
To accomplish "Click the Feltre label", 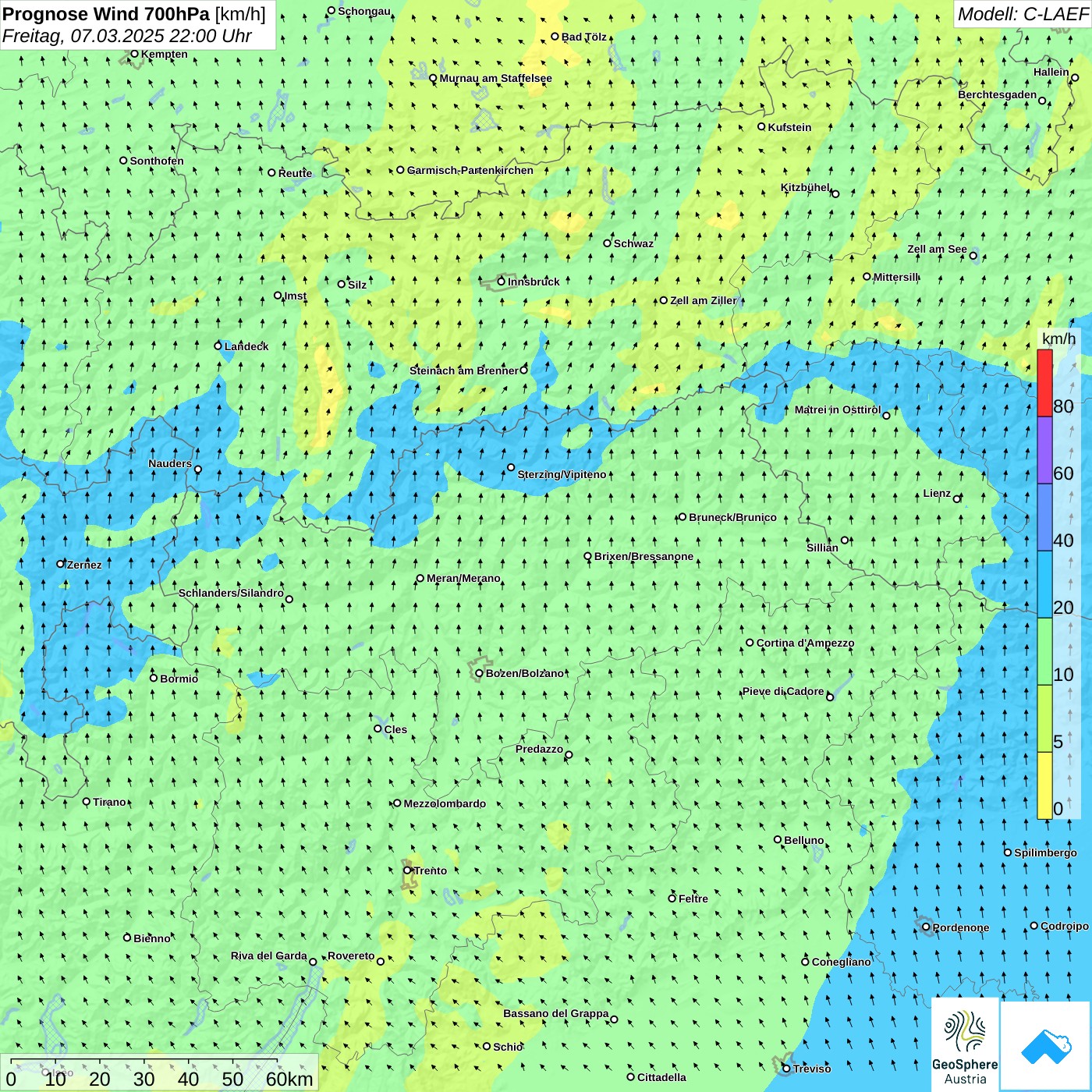I will point(693,899).
